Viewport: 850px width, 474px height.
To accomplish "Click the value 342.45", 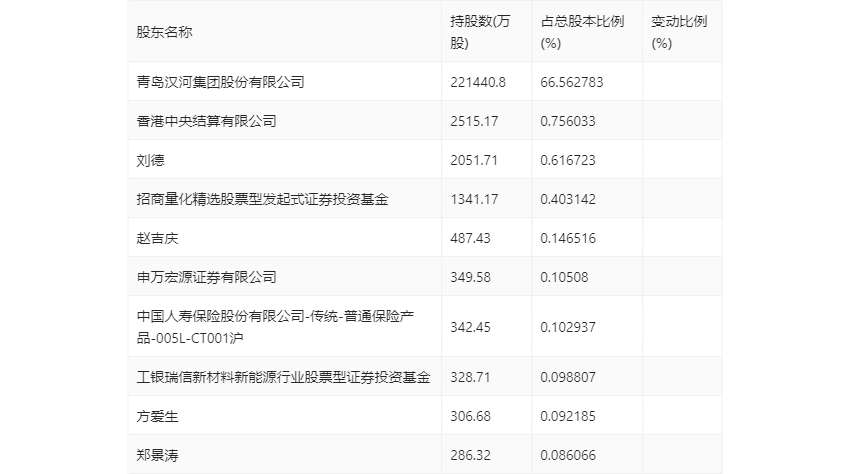I will [x=470, y=327].
